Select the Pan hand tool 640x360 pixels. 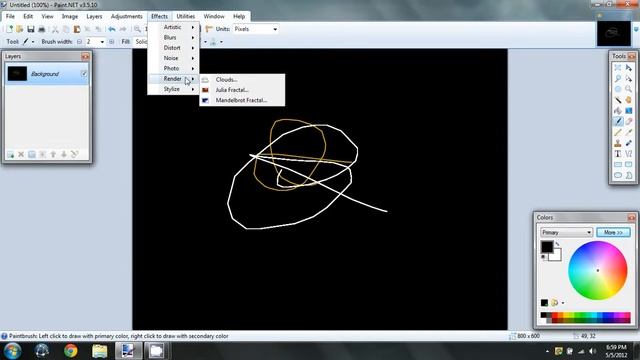tap(629, 100)
